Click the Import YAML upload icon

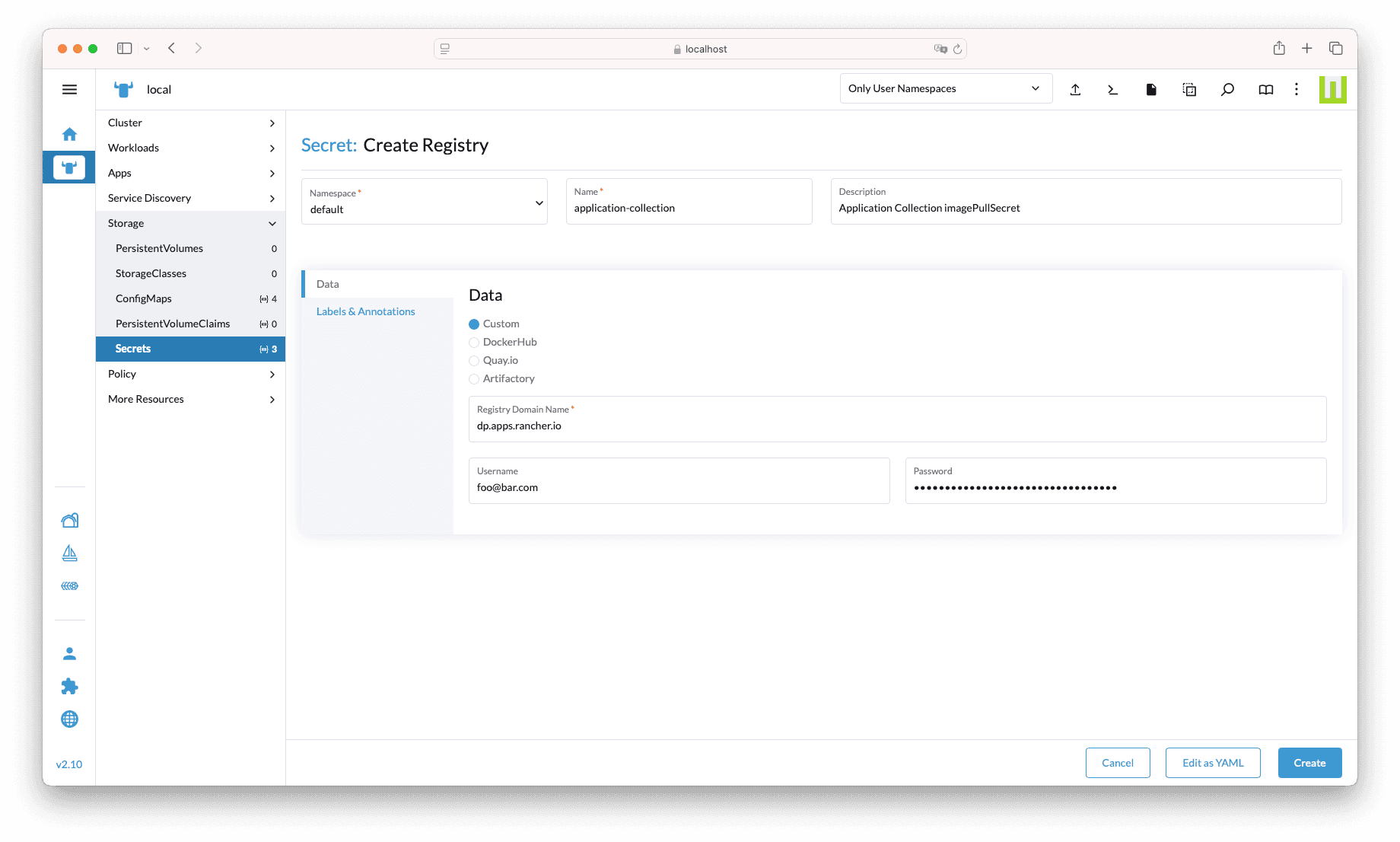[x=1075, y=90]
